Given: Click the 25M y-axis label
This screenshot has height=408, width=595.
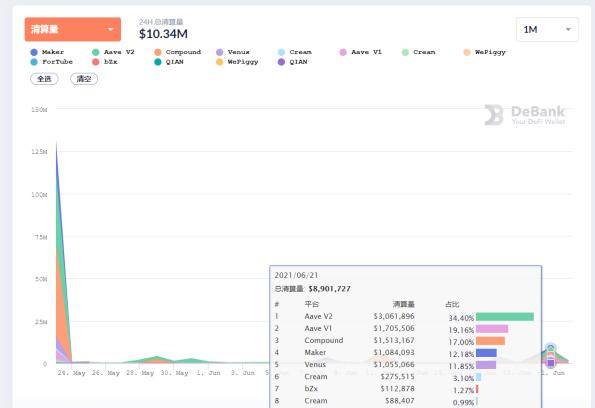Looking at the screenshot, I should pyautogui.click(x=41, y=322).
